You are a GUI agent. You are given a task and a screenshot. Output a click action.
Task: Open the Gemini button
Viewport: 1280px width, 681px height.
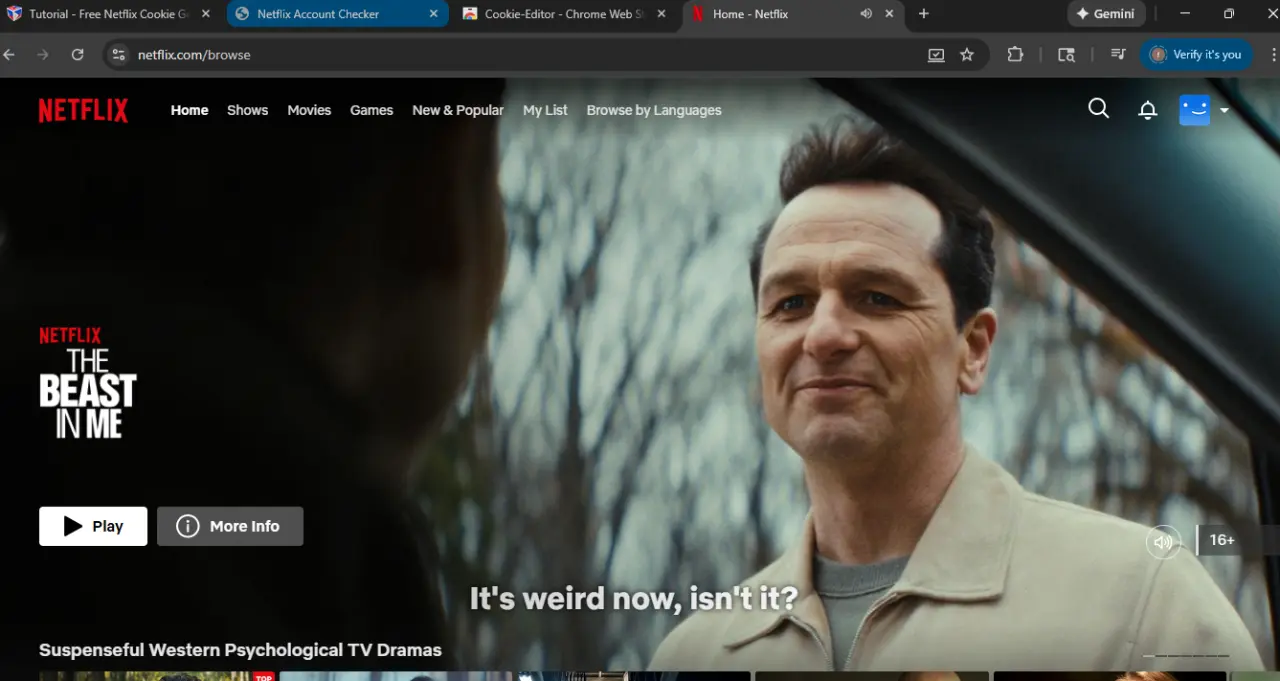click(x=1106, y=14)
